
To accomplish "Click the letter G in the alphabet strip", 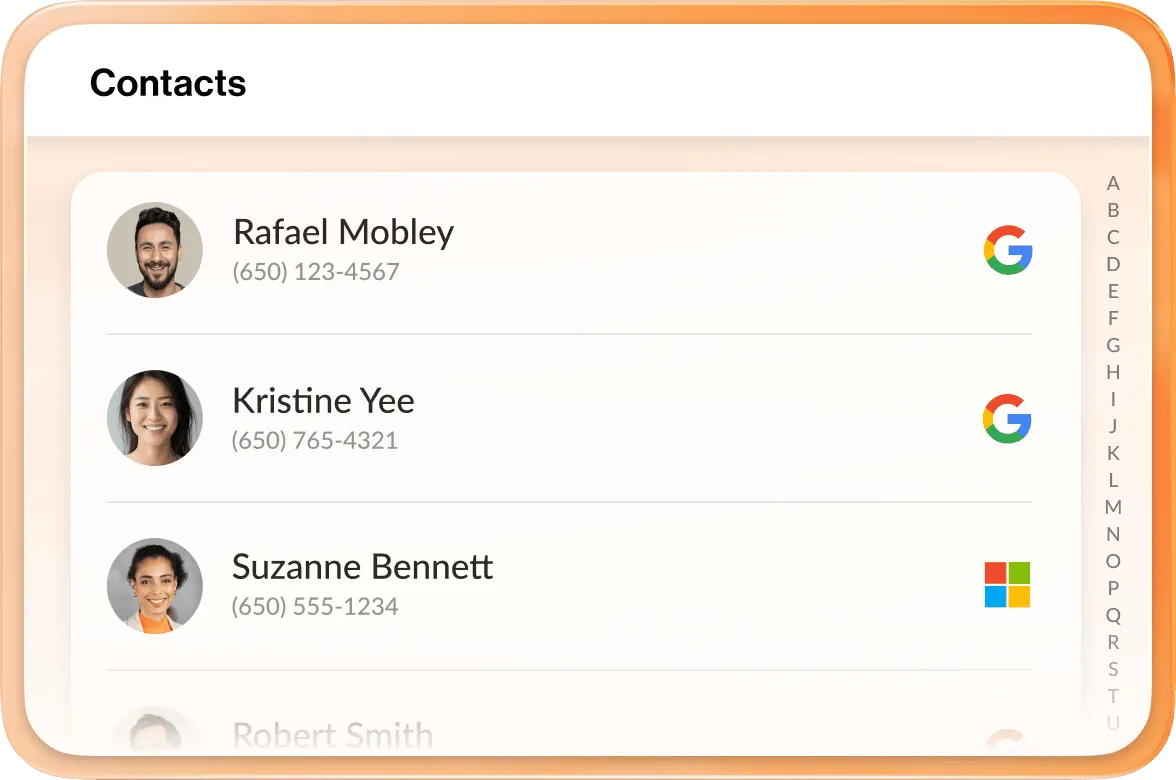I will pos(1113,345).
